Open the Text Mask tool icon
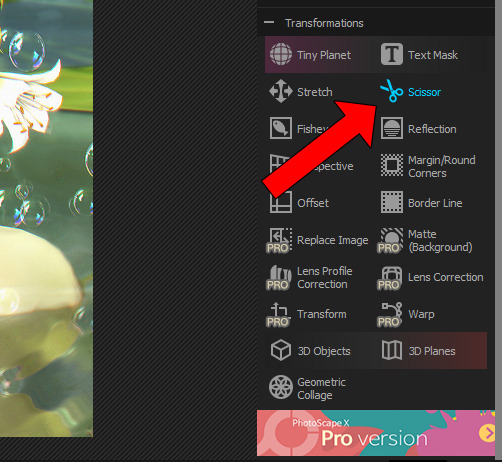Viewport: 502px width, 462px height. (x=392, y=54)
